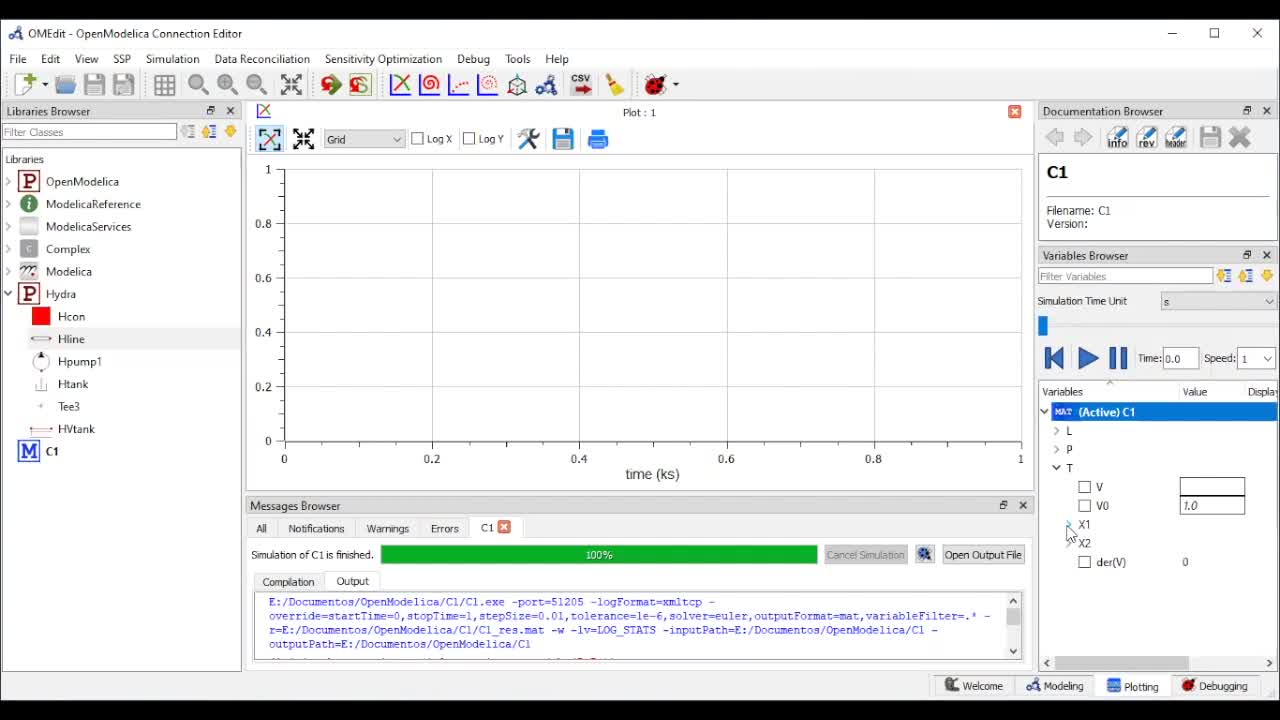Screen dimensions: 1280x720
Task: Click the simulation time slider handle
Action: pyautogui.click(x=1043, y=326)
